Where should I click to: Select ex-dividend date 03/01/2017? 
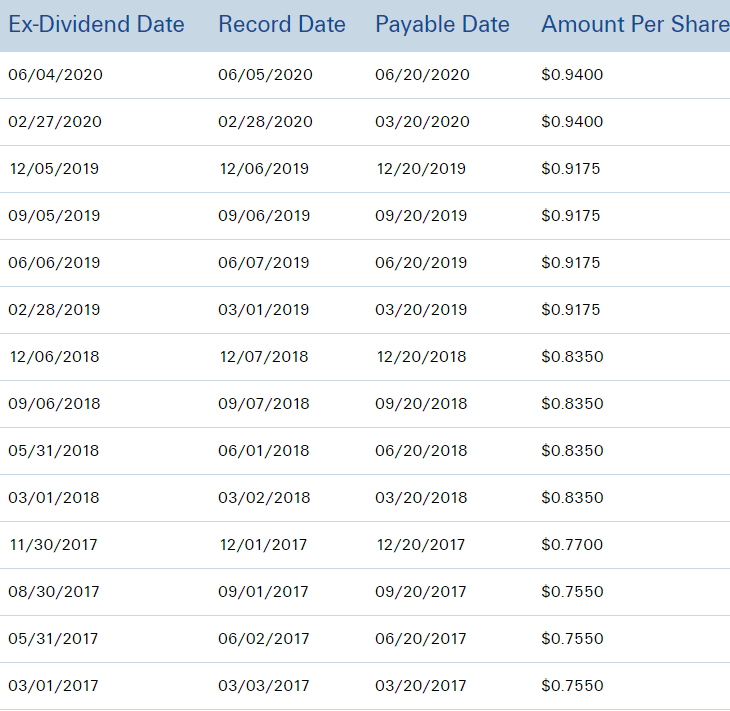[x=54, y=686]
